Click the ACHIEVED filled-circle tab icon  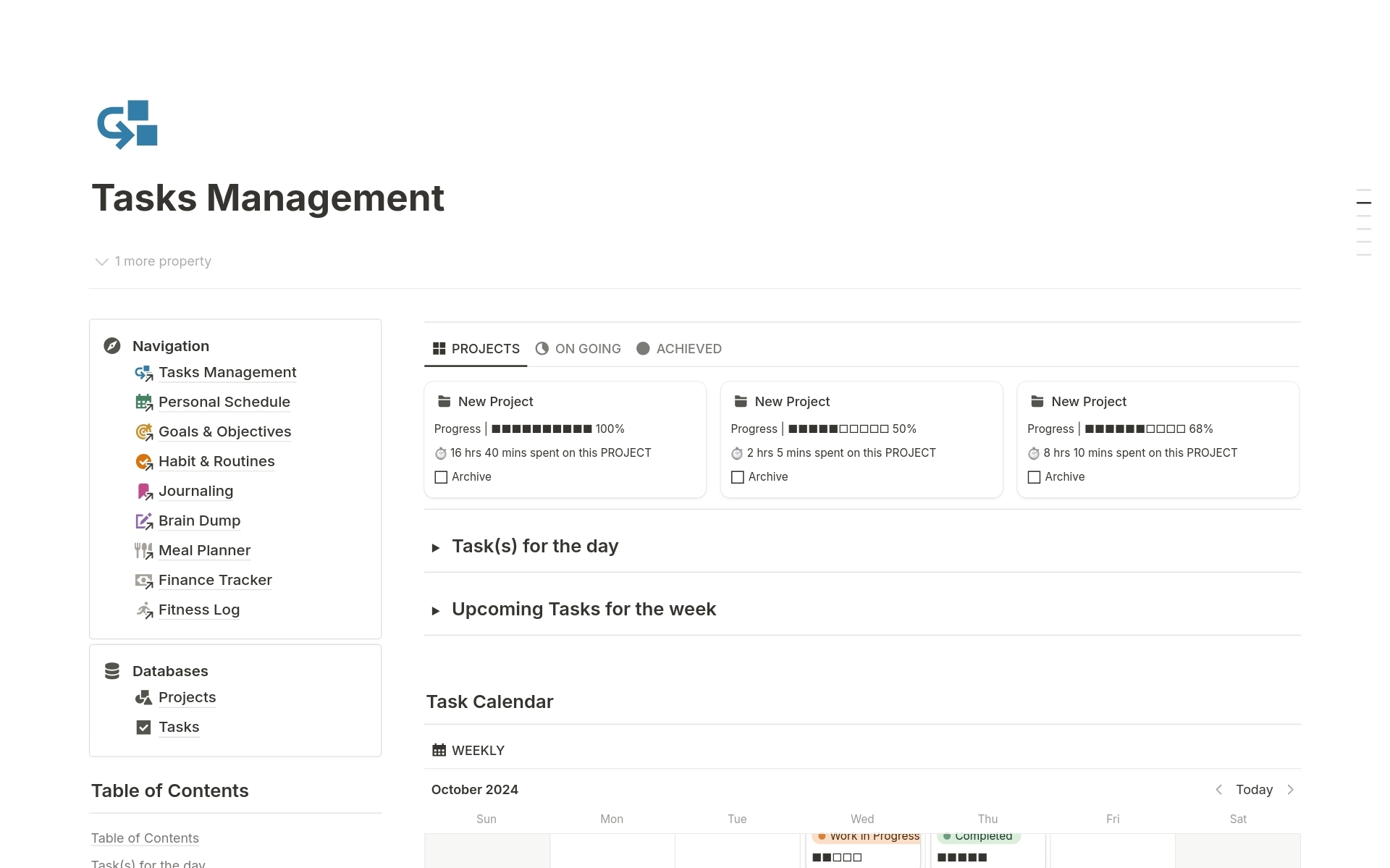(643, 349)
